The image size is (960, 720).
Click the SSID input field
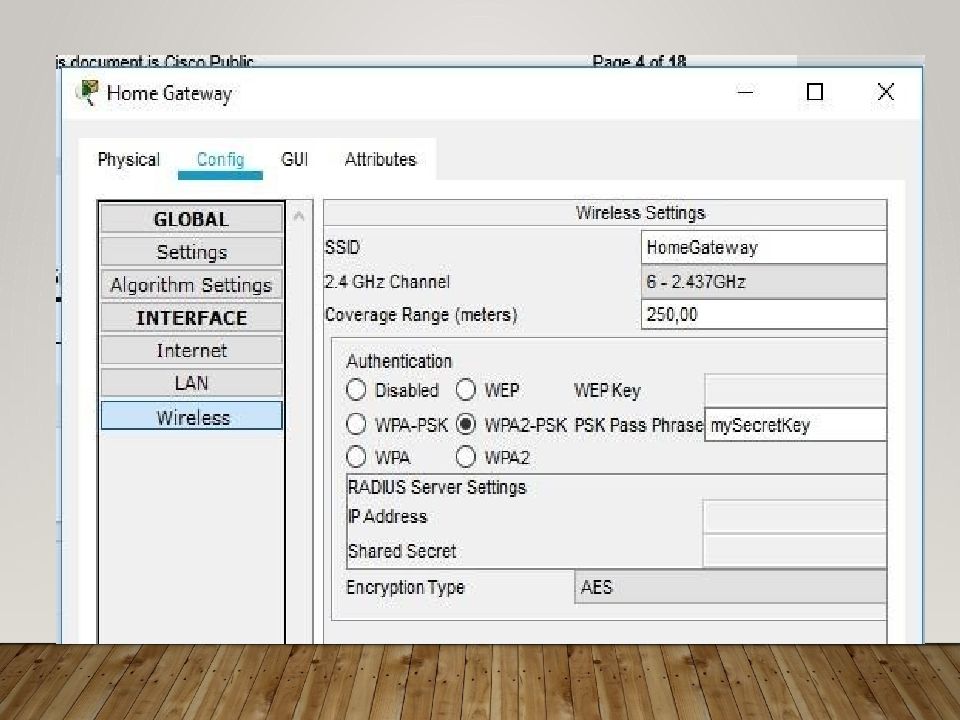point(763,247)
